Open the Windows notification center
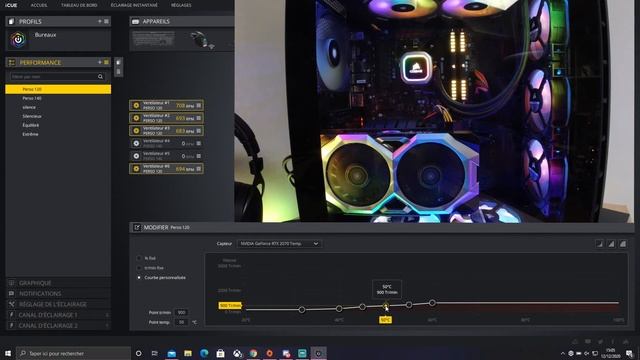Screen dimensions: 640x360 (x=629, y=353)
